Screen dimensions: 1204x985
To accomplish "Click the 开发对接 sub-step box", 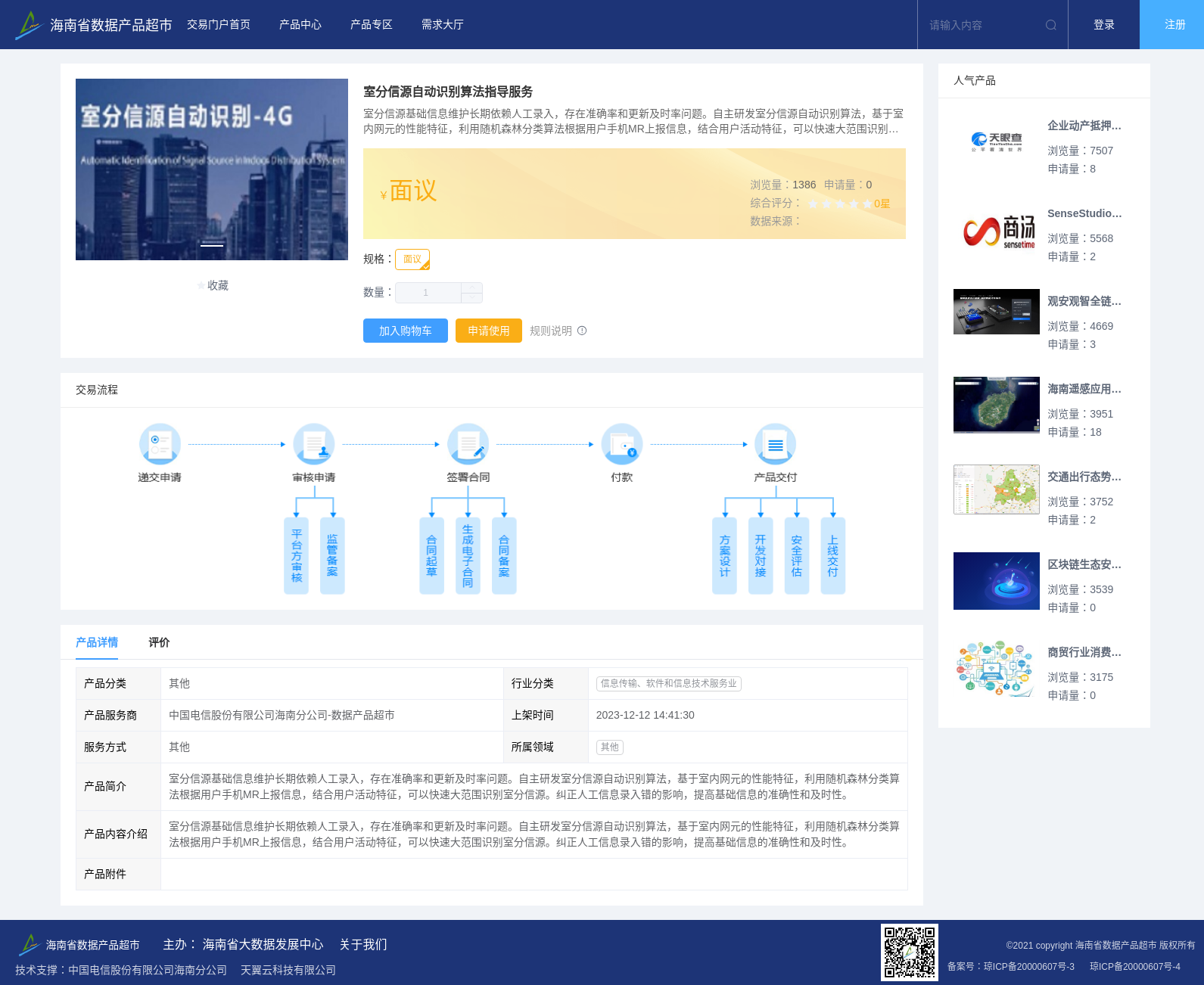I will 761,556.
